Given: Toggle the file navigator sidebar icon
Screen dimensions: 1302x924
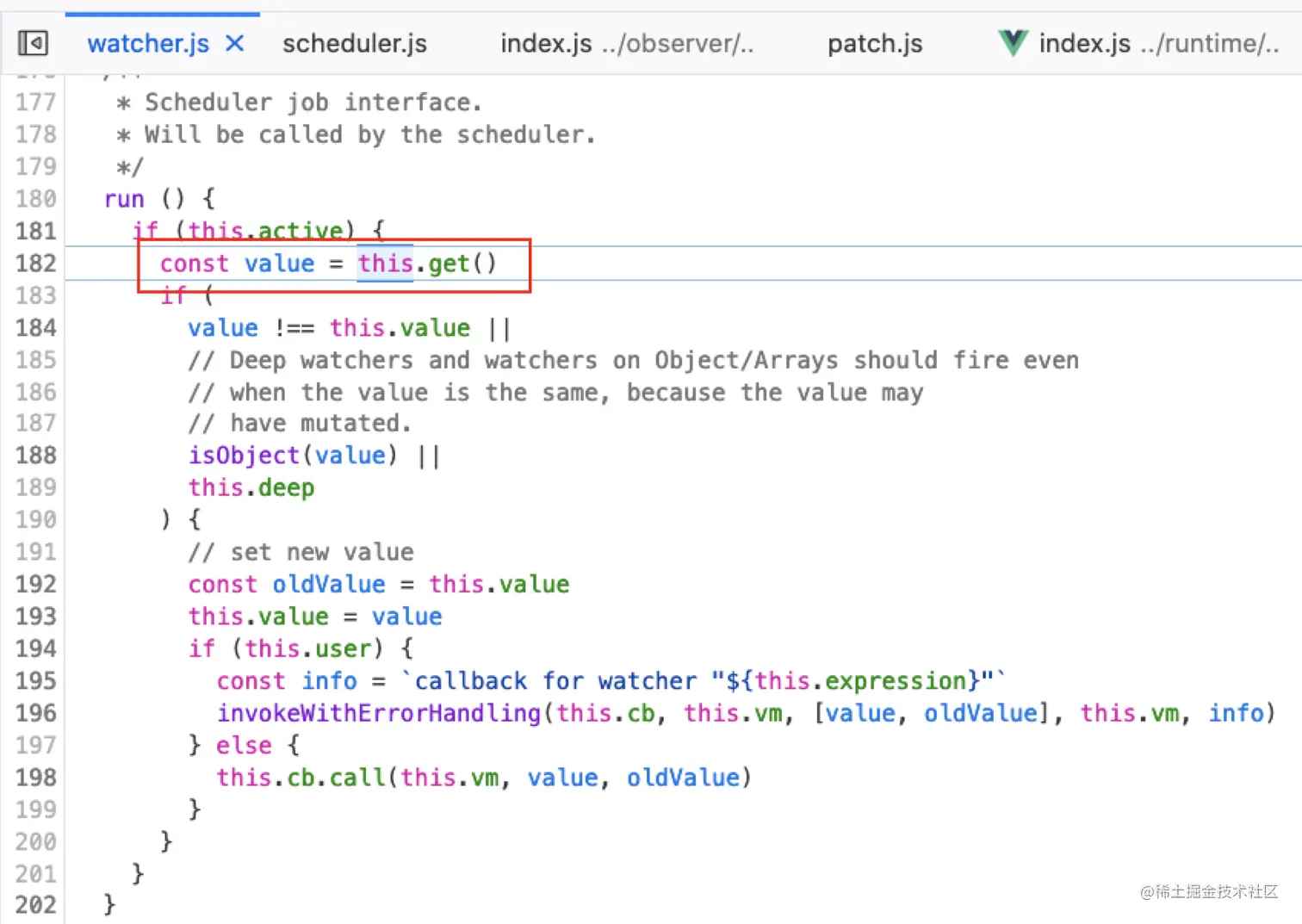Looking at the screenshot, I should click(x=33, y=42).
